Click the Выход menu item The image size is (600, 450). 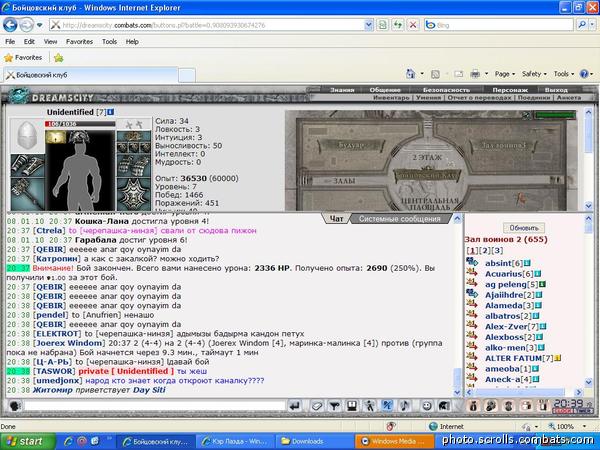click(556, 90)
